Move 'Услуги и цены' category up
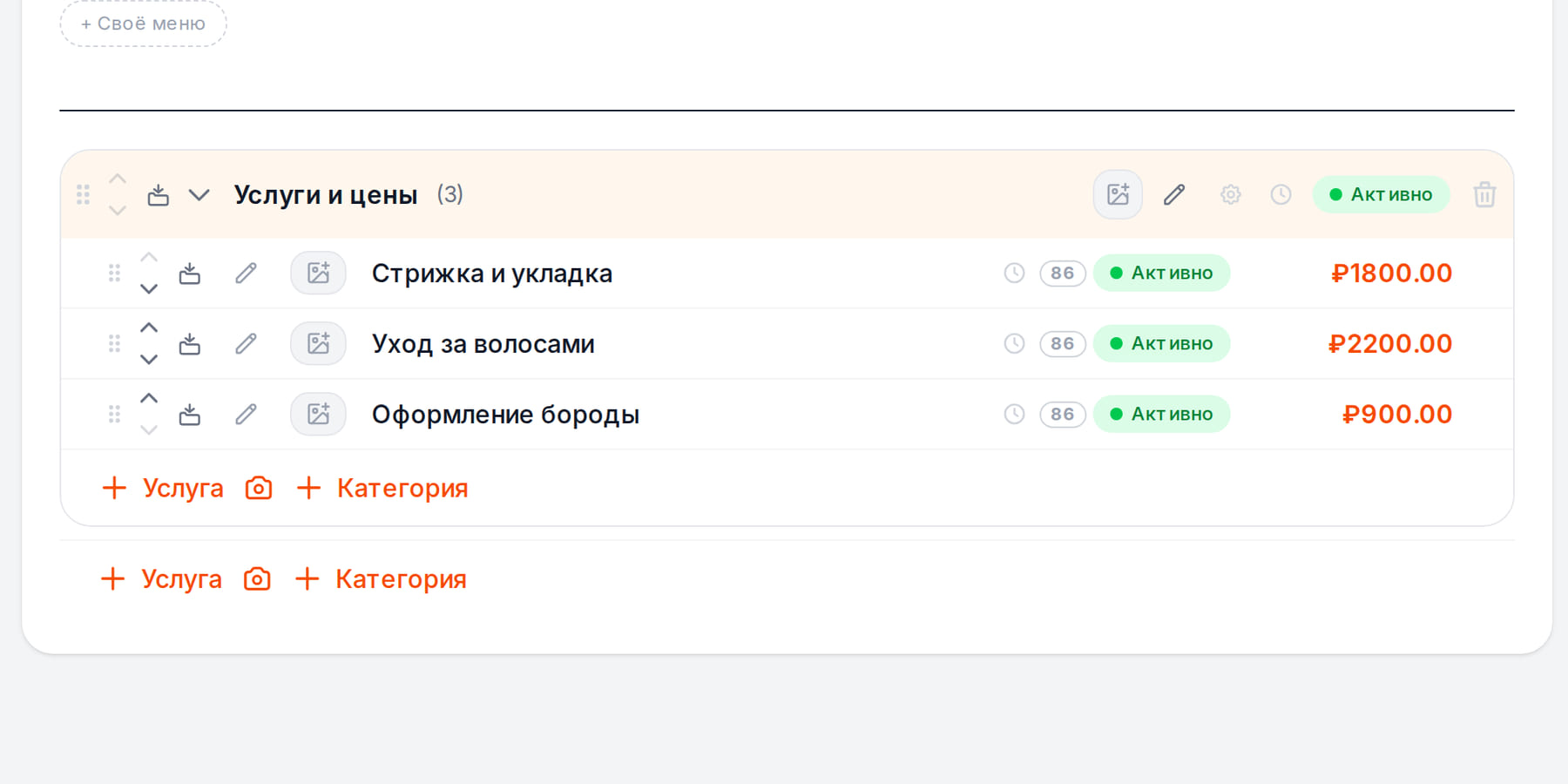Screen dimensions: 1568x784 tap(118, 179)
